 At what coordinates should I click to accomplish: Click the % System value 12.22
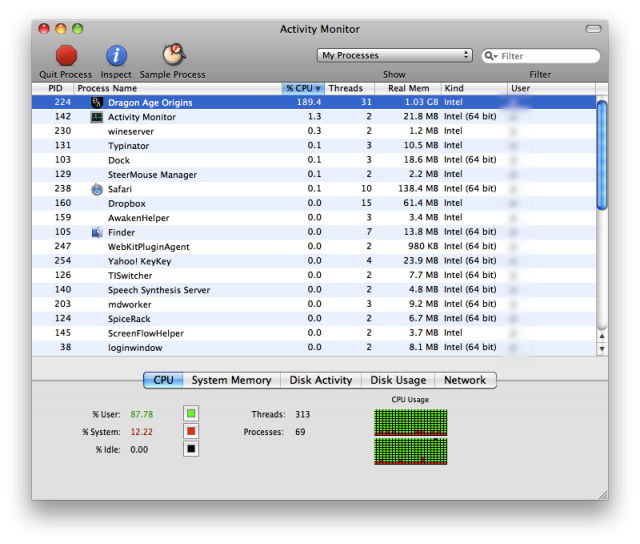click(142, 432)
